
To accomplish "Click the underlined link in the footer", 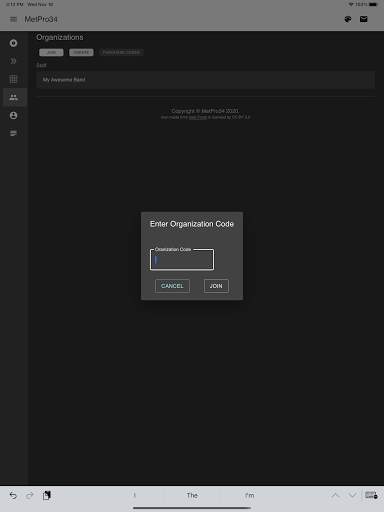I will coord(198,117).
